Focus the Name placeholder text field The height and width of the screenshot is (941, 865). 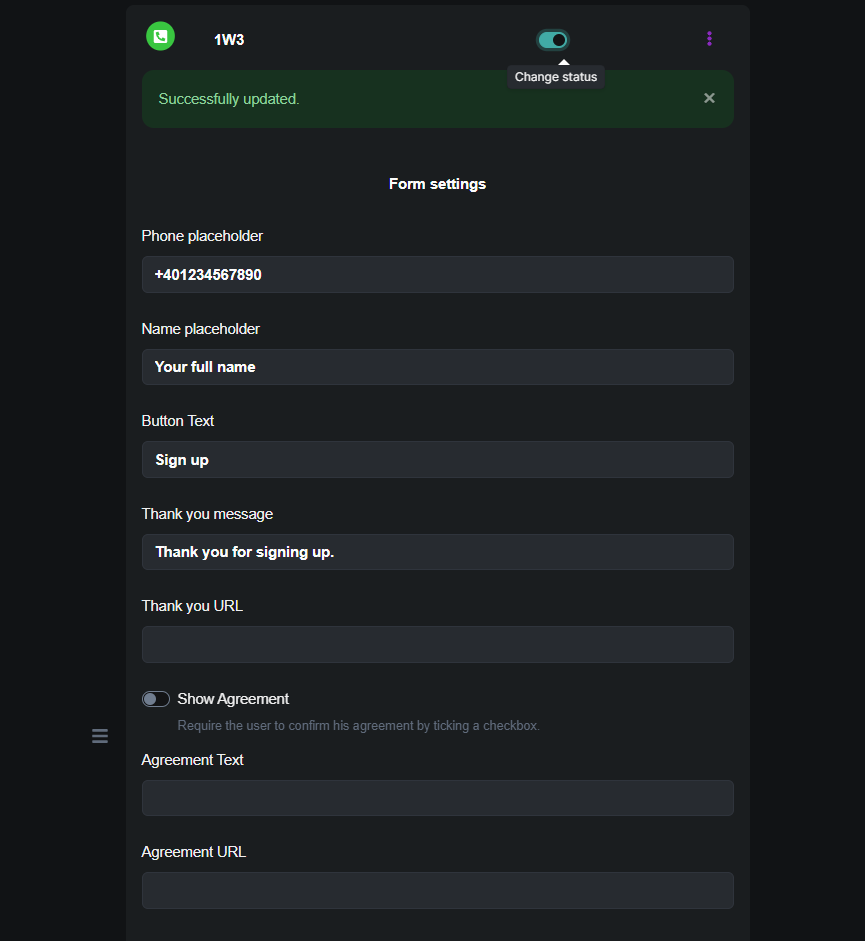tap(437, 367)
